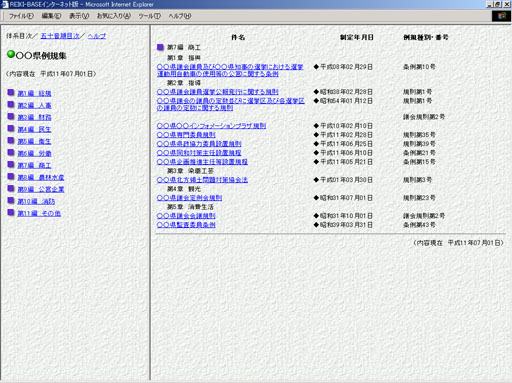Click the purple square icon beside 第3編 財務

pos(11,116)
